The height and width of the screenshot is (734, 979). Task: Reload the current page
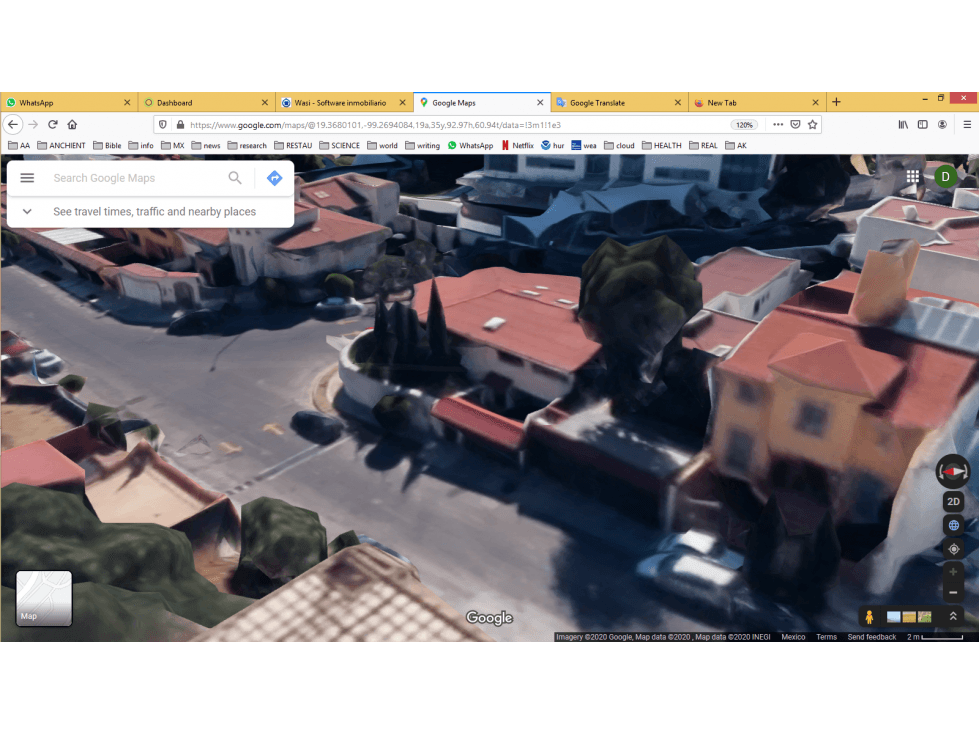(x=53, y=125)
